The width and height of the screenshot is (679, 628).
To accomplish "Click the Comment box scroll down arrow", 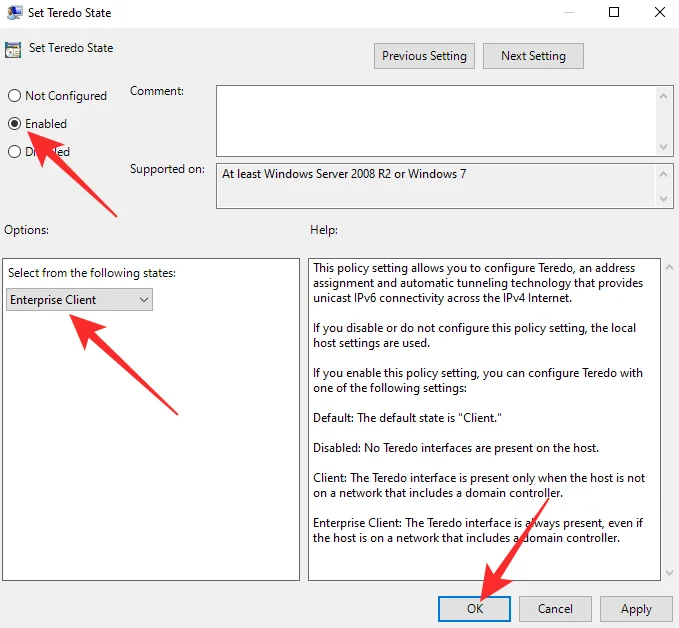I will point(663,147).
